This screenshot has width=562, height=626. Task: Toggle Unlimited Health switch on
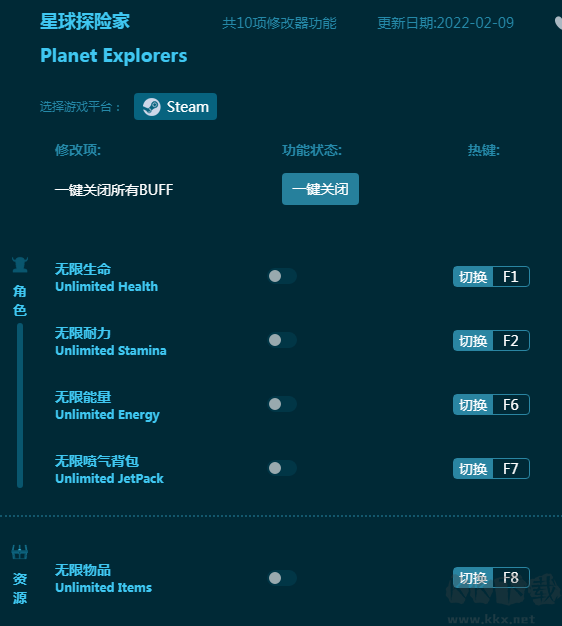coord(282,276)
